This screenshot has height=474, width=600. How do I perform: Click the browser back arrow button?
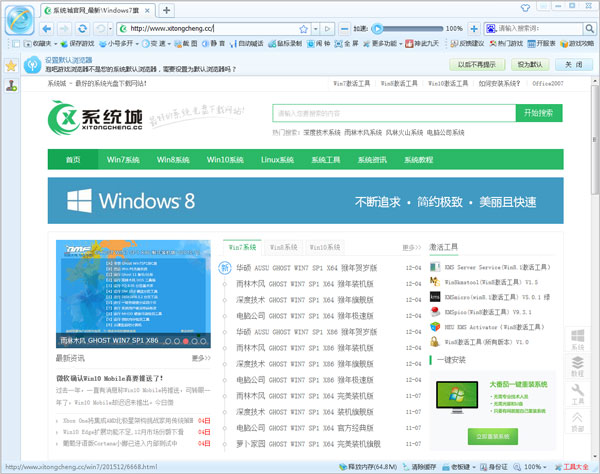click(x=47, y=29)
